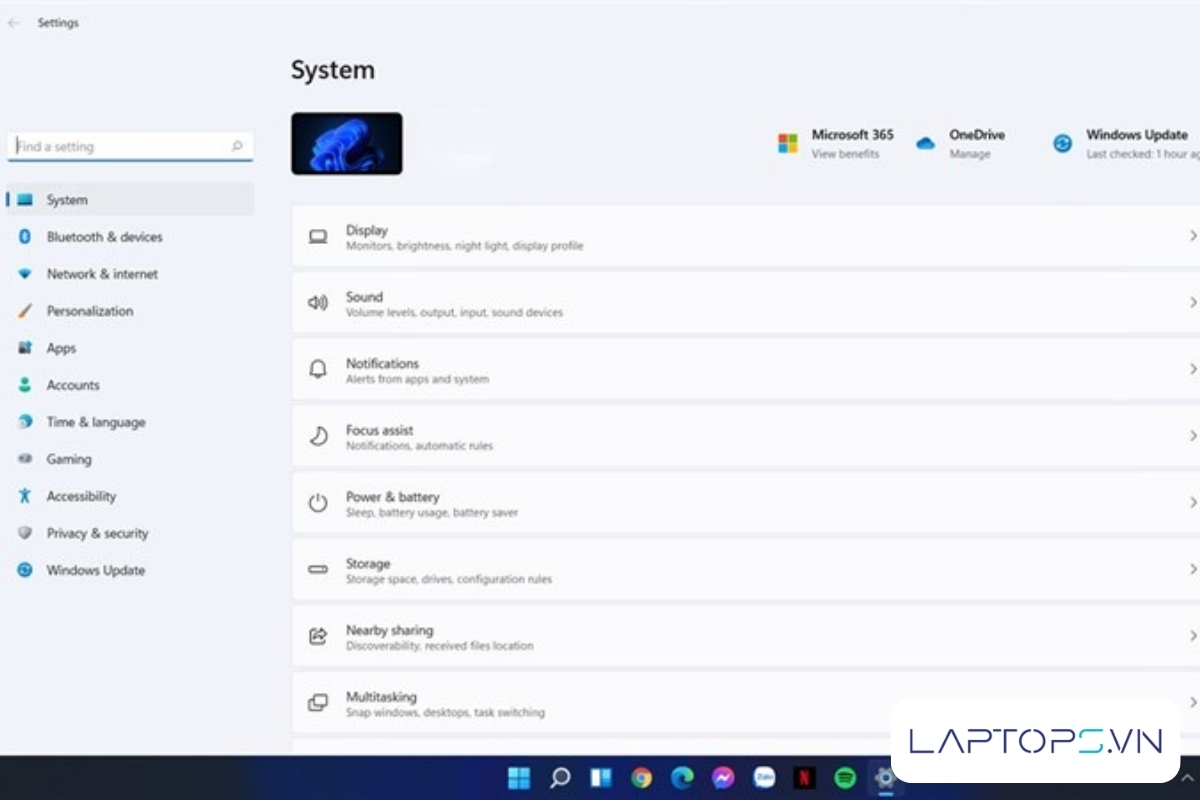Click the Power & battery icon
The image size is (1200, 800).
coord(318,503)
